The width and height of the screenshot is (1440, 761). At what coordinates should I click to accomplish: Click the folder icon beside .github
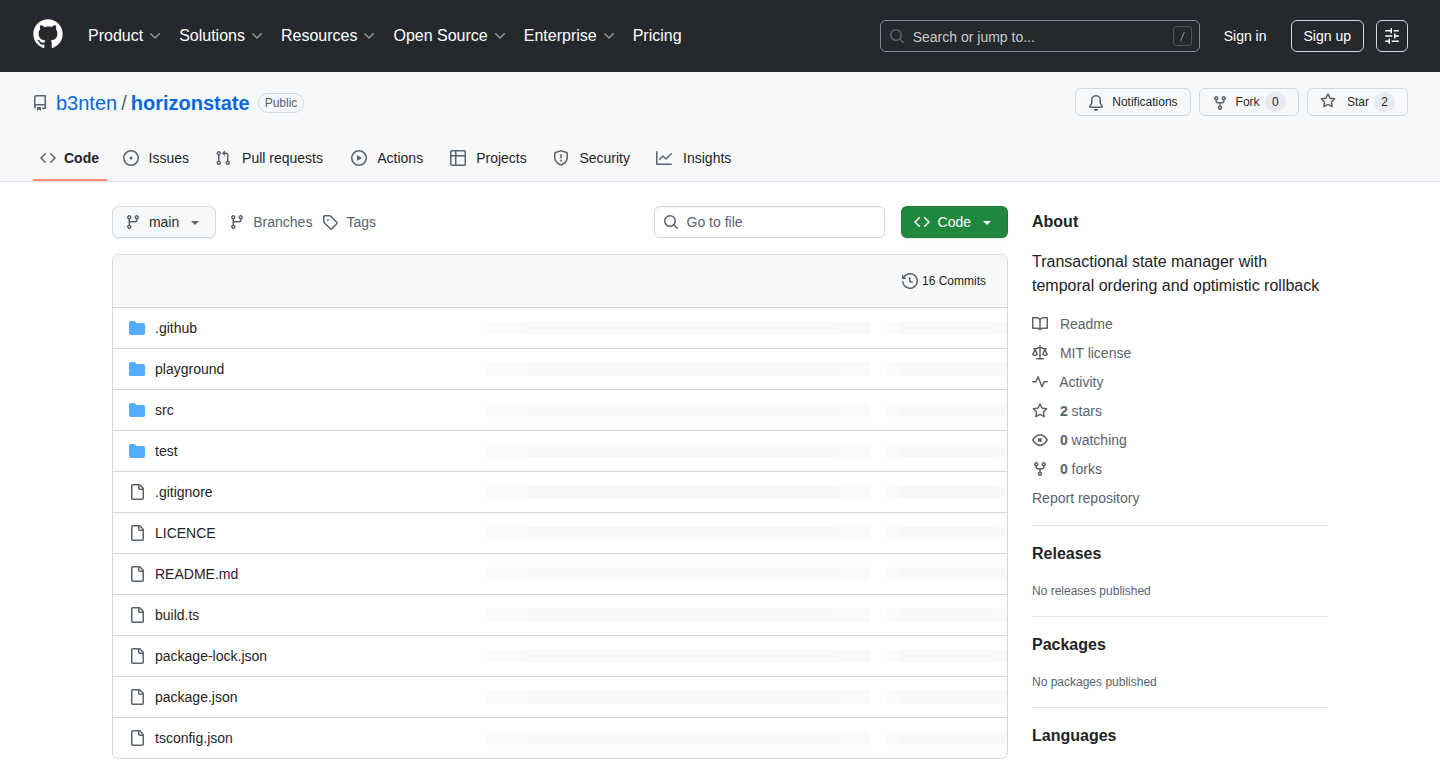(x=137, y=328)
